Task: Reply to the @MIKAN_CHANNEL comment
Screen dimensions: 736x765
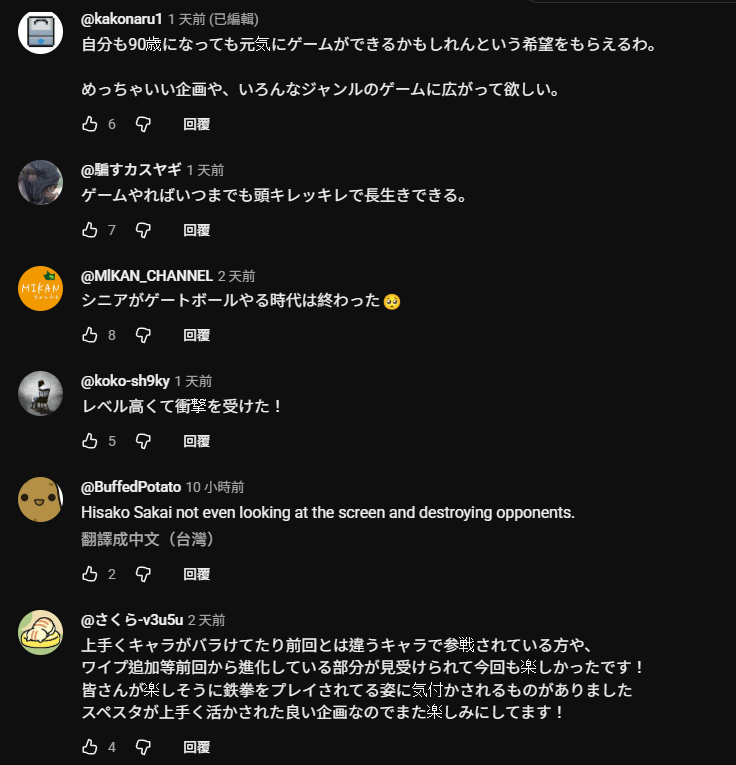Action: (197, 335)
